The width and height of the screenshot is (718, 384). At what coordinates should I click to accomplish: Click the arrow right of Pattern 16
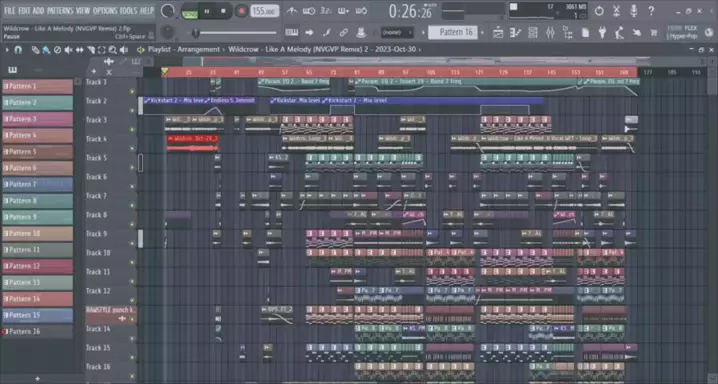click(482, 33)
